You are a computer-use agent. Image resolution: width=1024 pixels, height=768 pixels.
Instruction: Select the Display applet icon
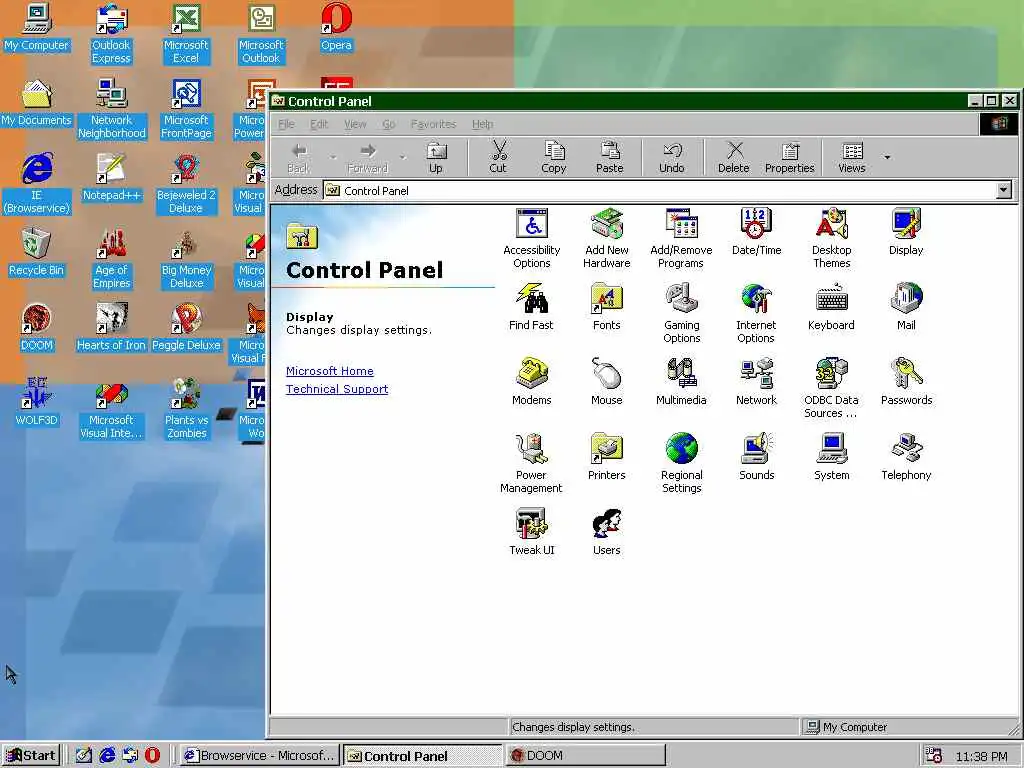906,232
